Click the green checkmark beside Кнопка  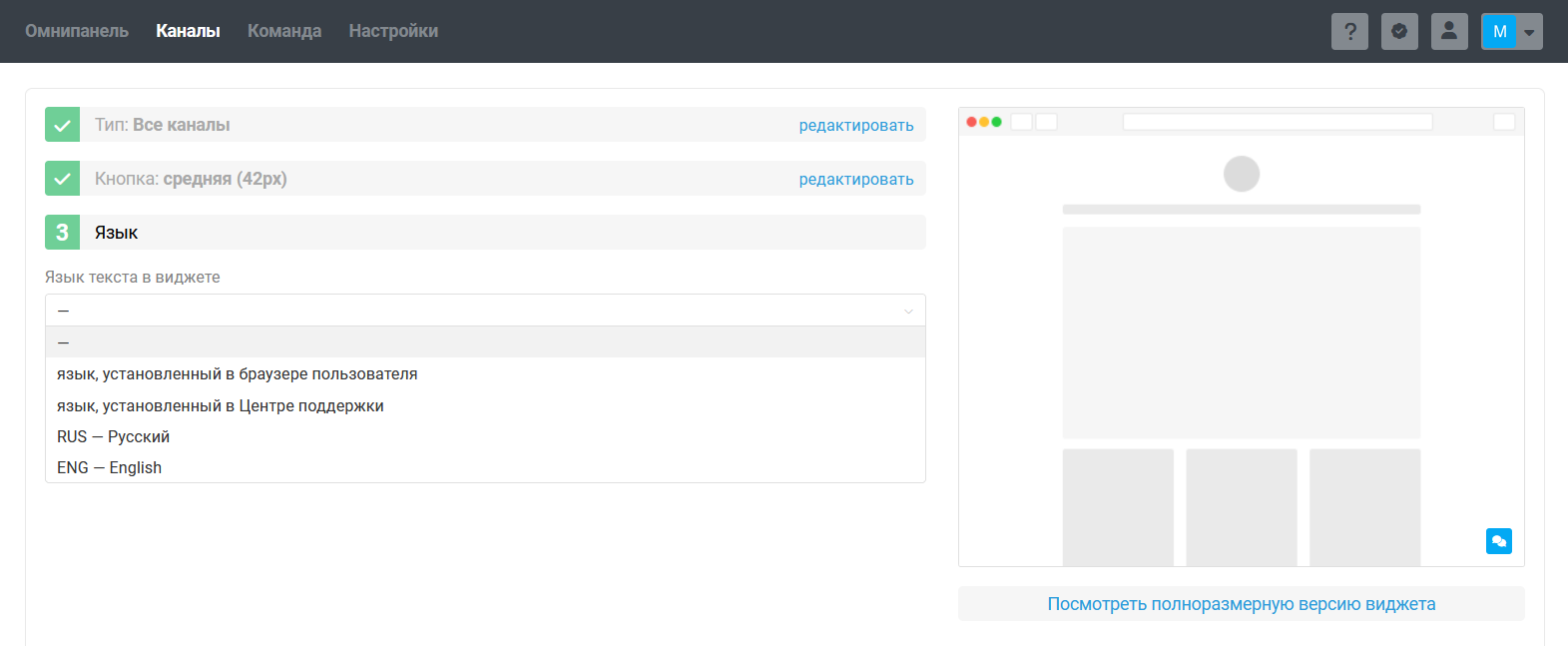click(62, 179)
